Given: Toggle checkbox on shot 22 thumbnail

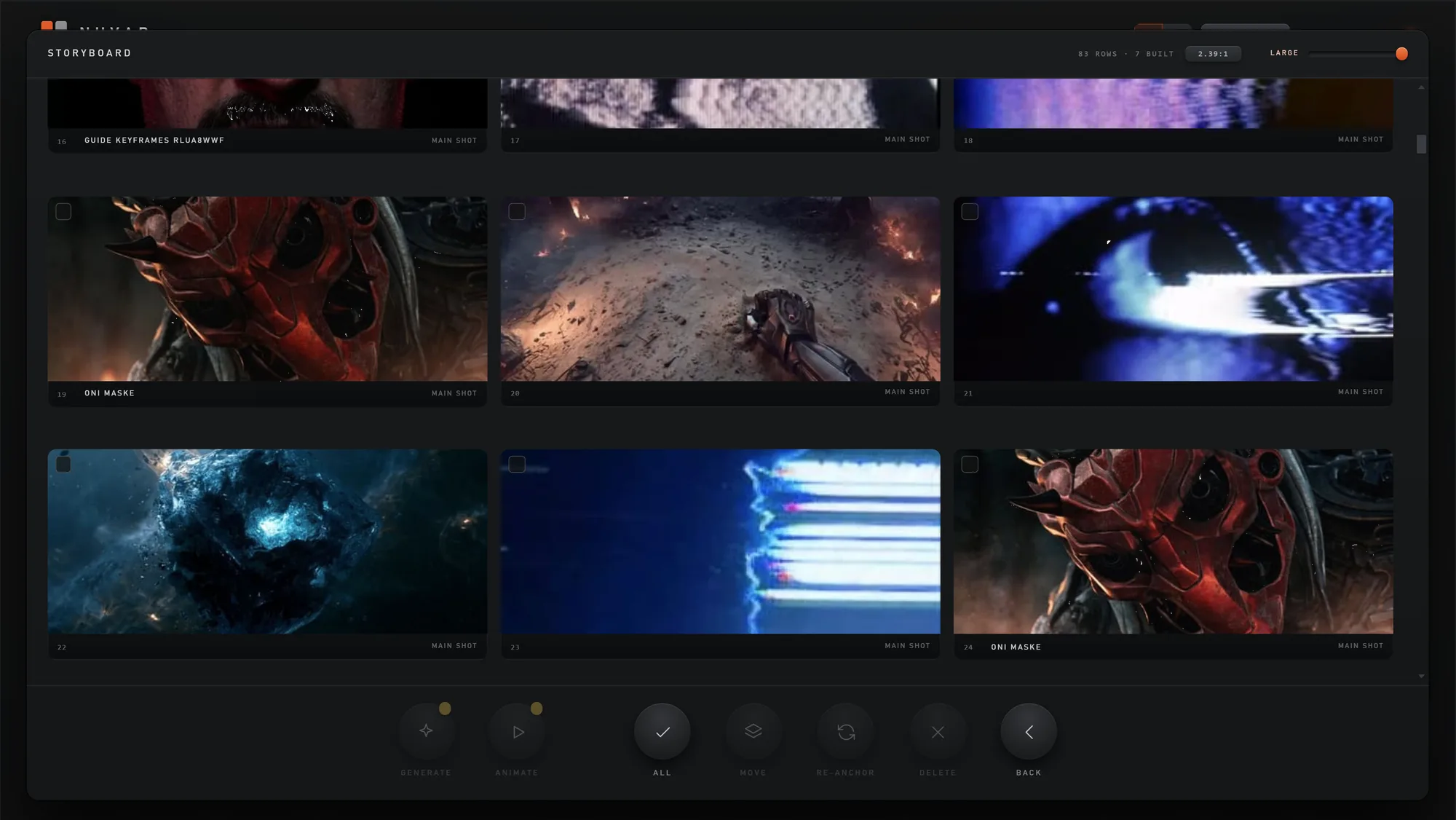Looking at the screenshot, I should 63,464.
